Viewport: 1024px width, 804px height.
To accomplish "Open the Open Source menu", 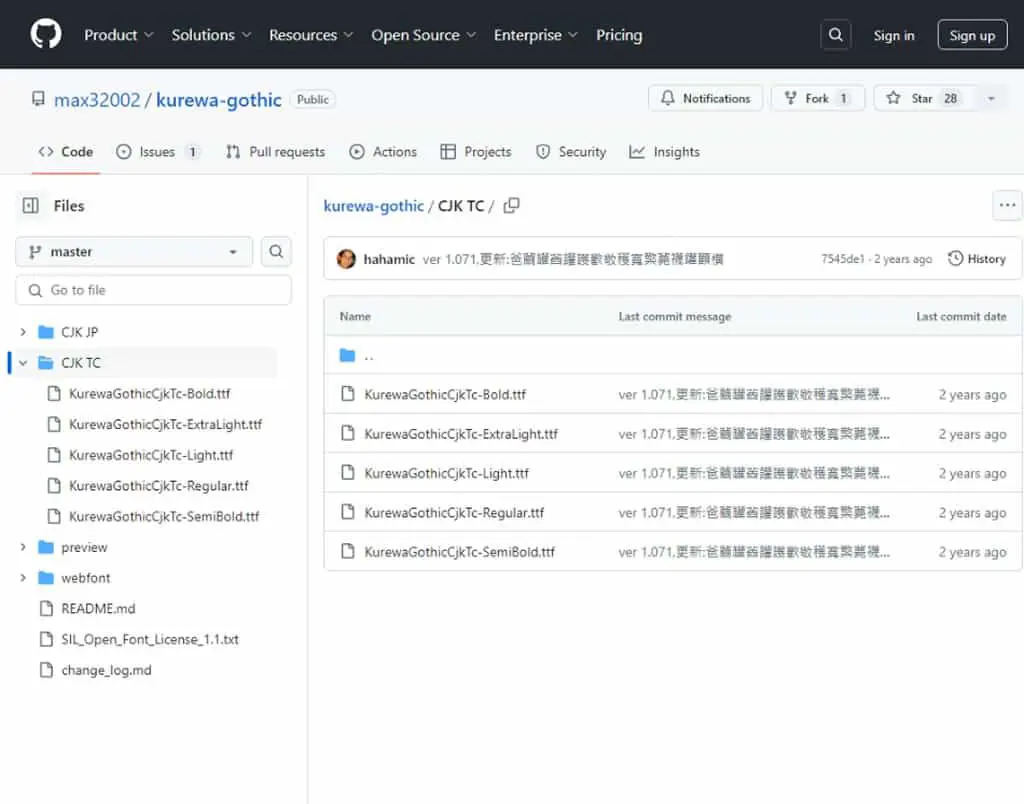I will [423, 35].
